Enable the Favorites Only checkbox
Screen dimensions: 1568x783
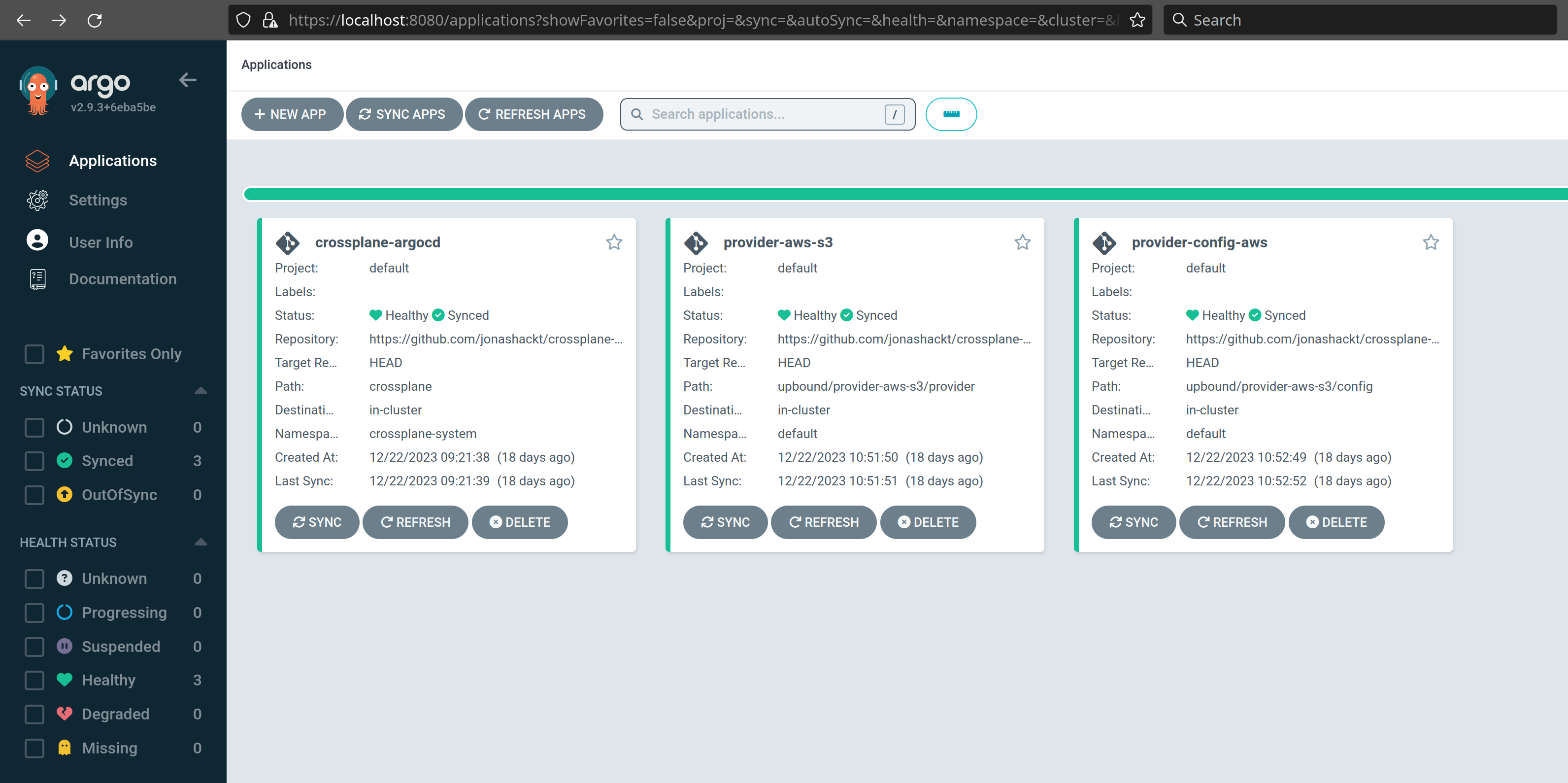tap(34, 354)
